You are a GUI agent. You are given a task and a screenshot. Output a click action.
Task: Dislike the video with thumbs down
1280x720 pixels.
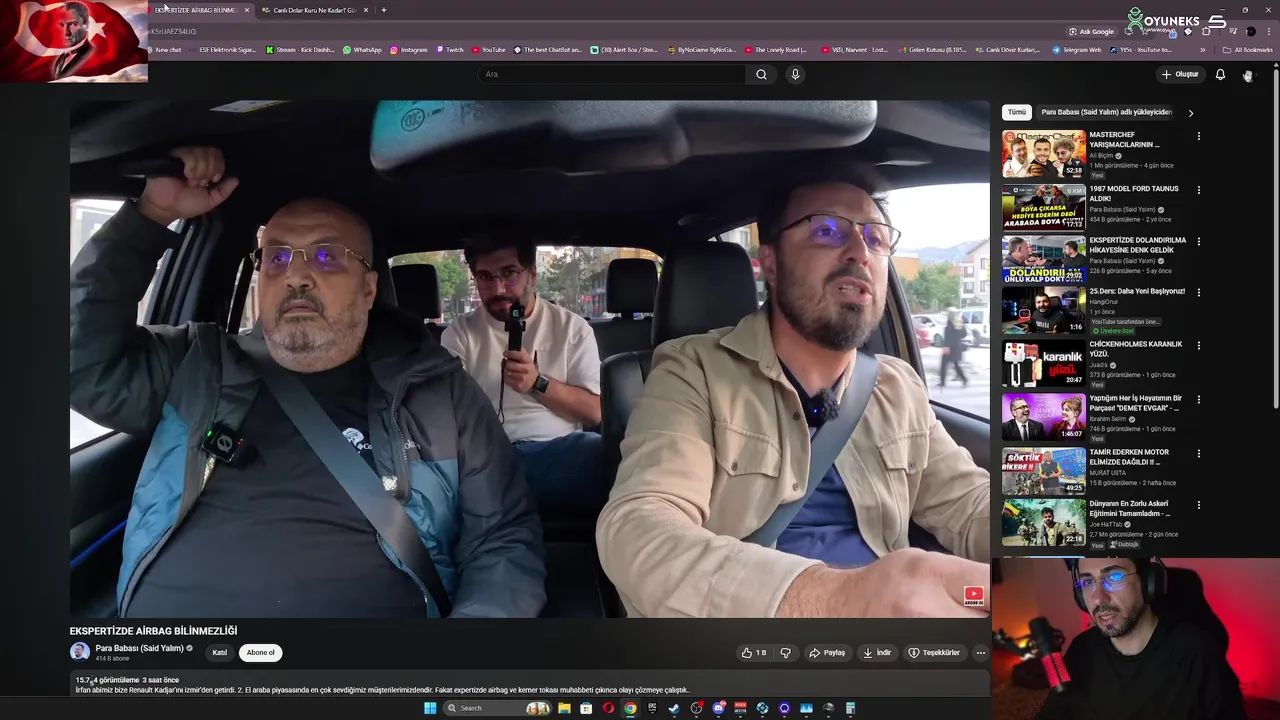tap(785, 653)
